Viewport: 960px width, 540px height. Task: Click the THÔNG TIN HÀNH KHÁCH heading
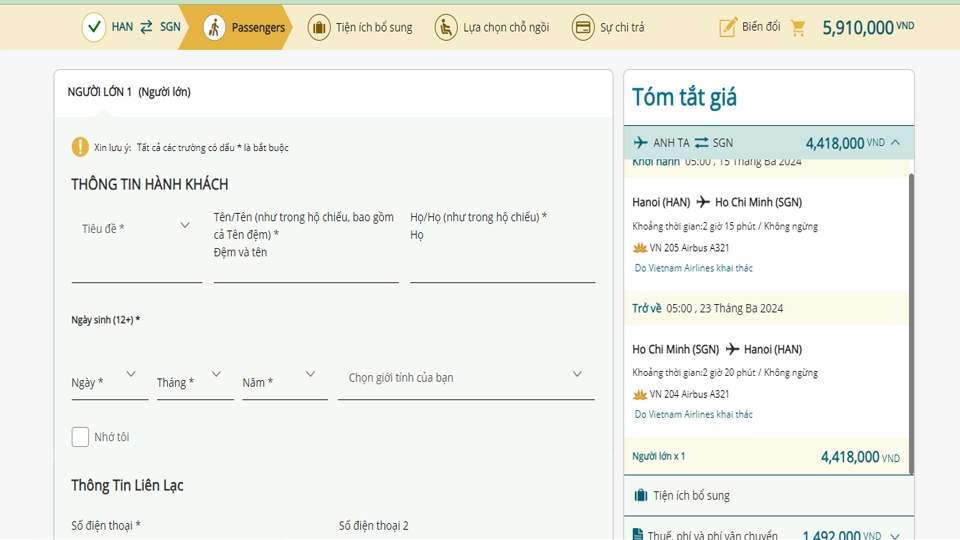click(x=149, y=184)
